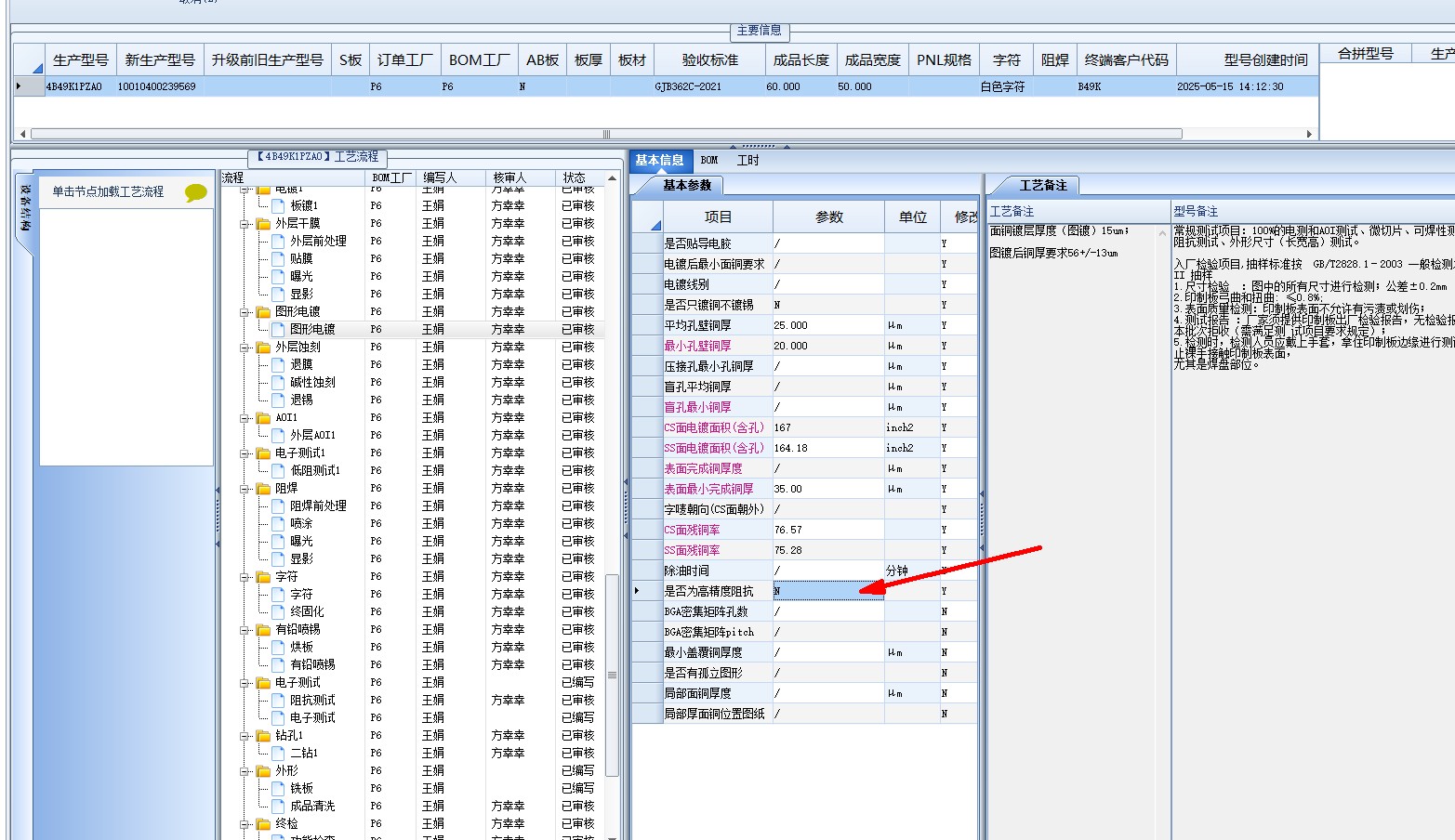Select the 图形电镀 child process row

[312, 329]
